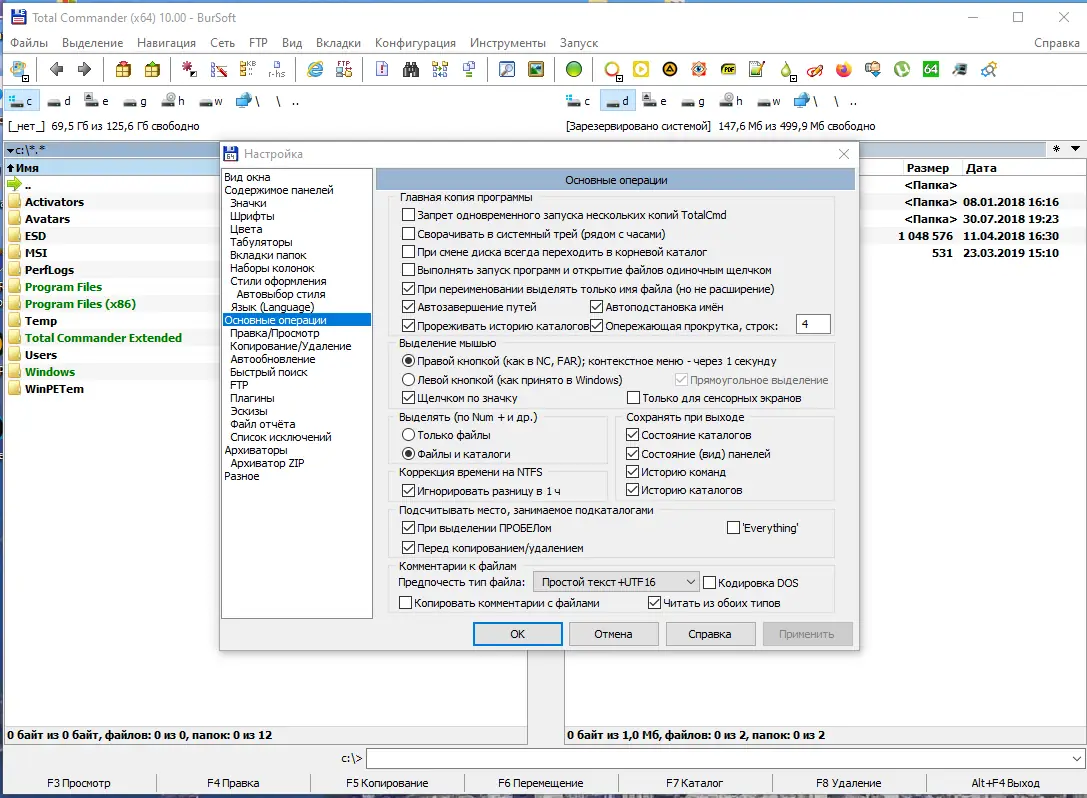Viewport: 1087px width, 798px height.
Task: Launch Firefox from the toolbar
Action: pos(843,70)
